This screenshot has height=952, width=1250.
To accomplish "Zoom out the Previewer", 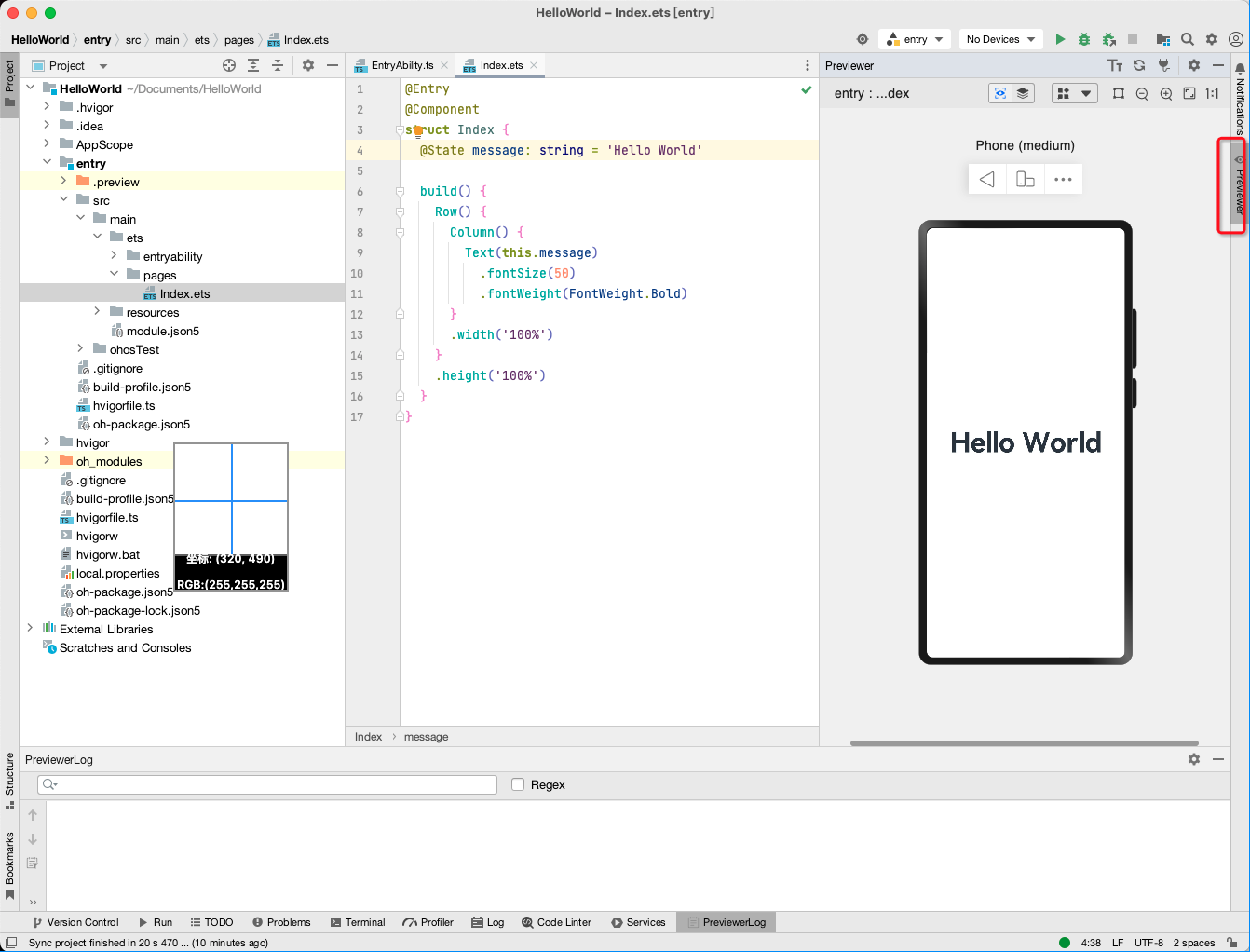I will coord(1142,93).
